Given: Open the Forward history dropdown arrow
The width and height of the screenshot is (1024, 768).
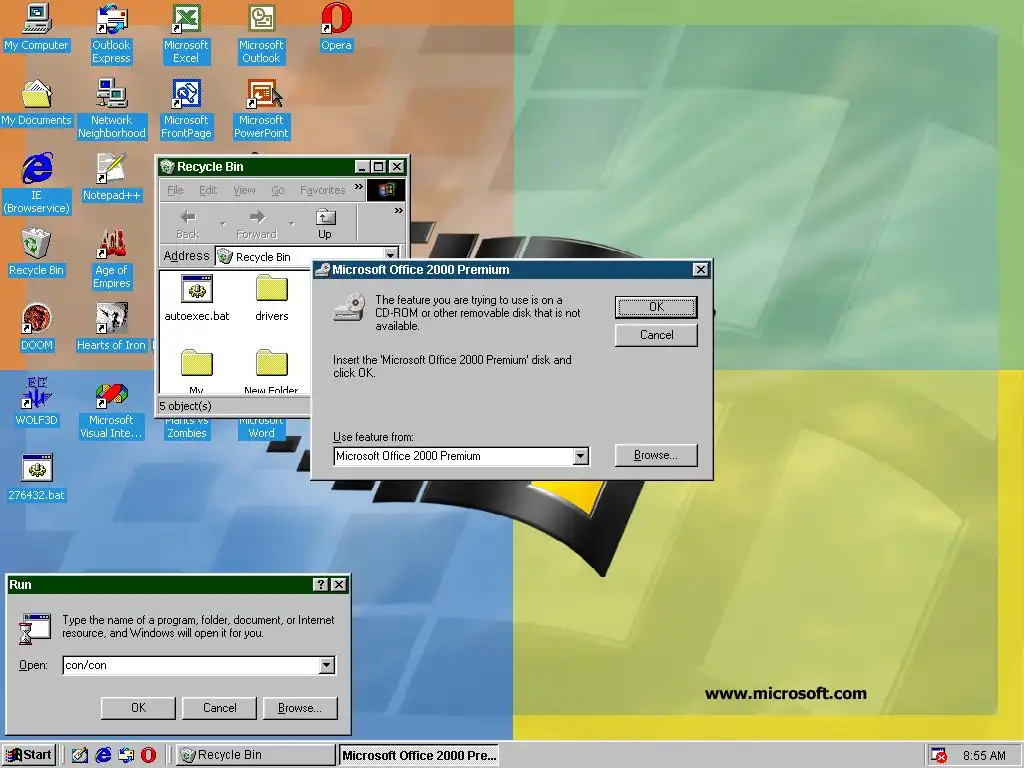Looking at the screenshot, I should [x=291, y=224].
